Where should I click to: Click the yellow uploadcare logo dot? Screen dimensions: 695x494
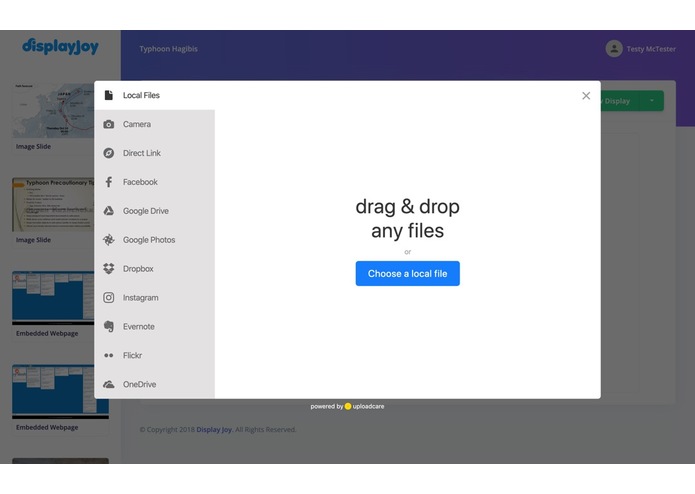pyautogui.click(x=348, y=406)
